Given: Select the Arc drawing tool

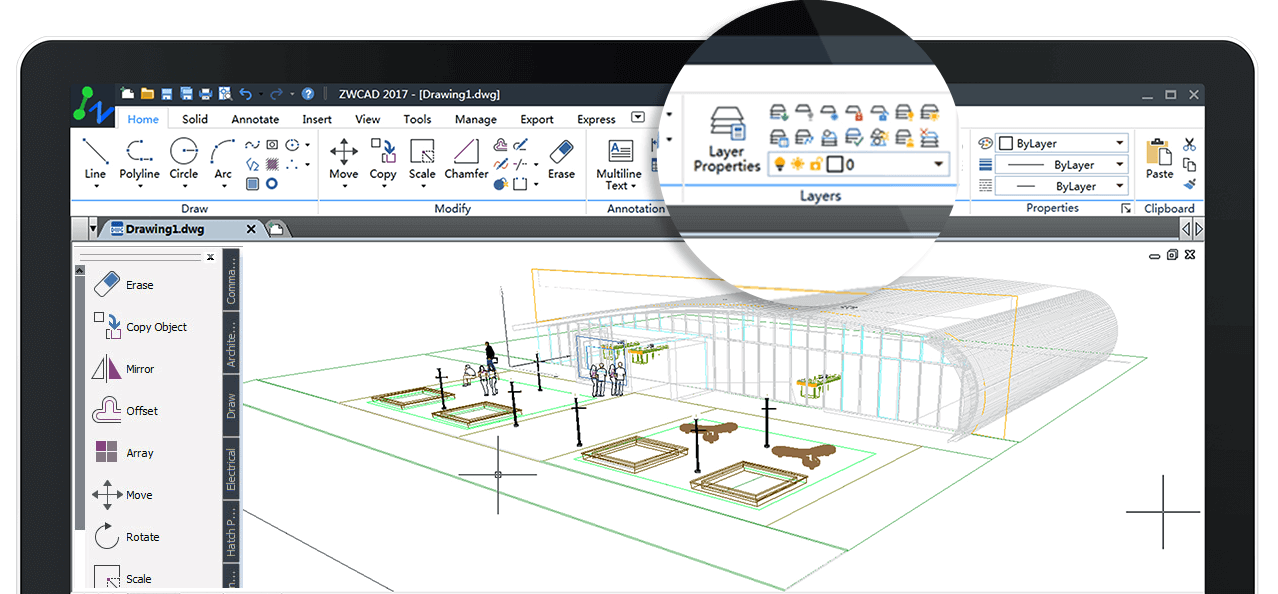Looking at the screenshot, I should click(x=223, y=158).
